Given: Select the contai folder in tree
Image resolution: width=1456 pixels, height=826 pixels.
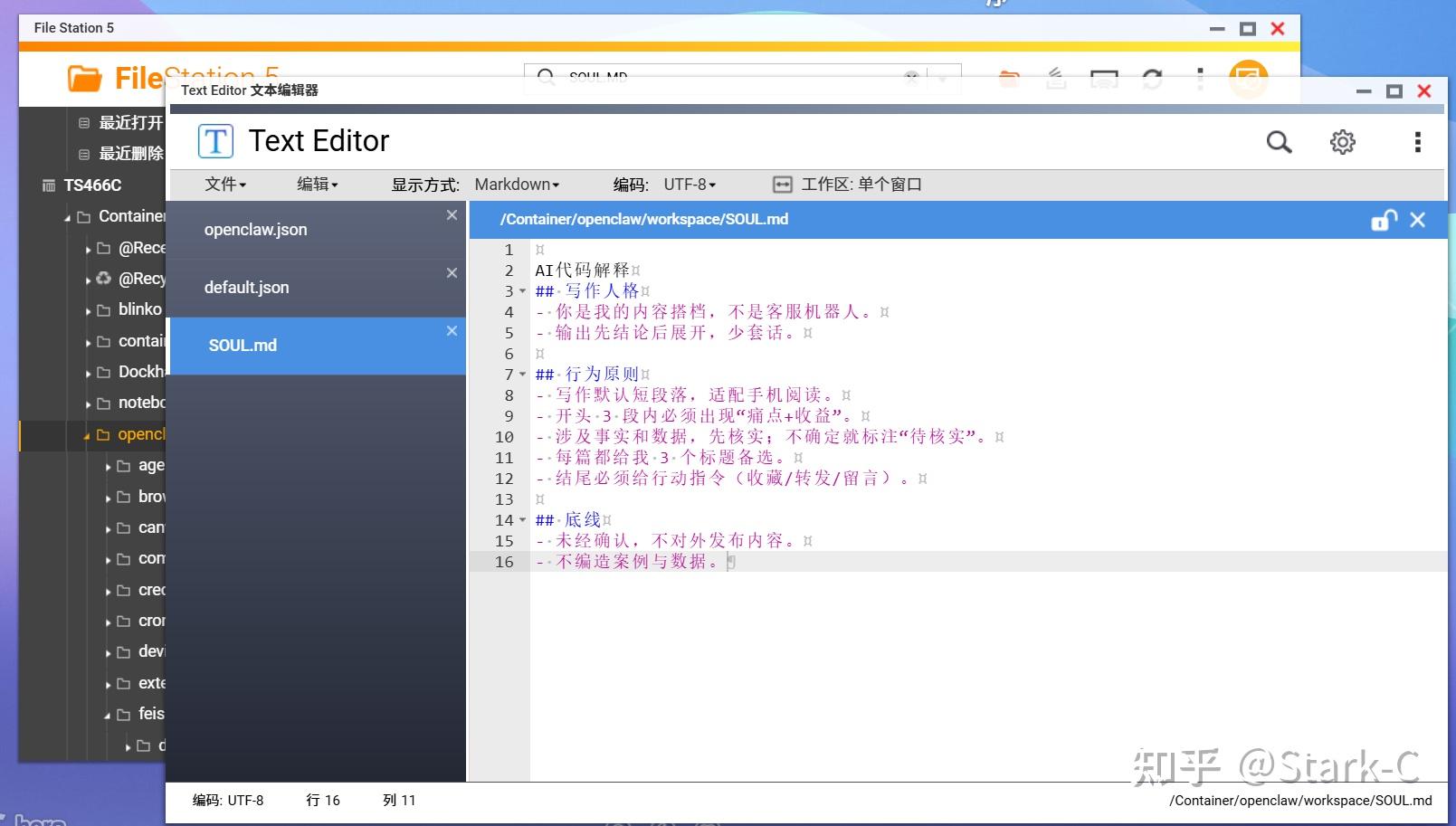Looking at the screenshot, I should (x=142, y=341).
